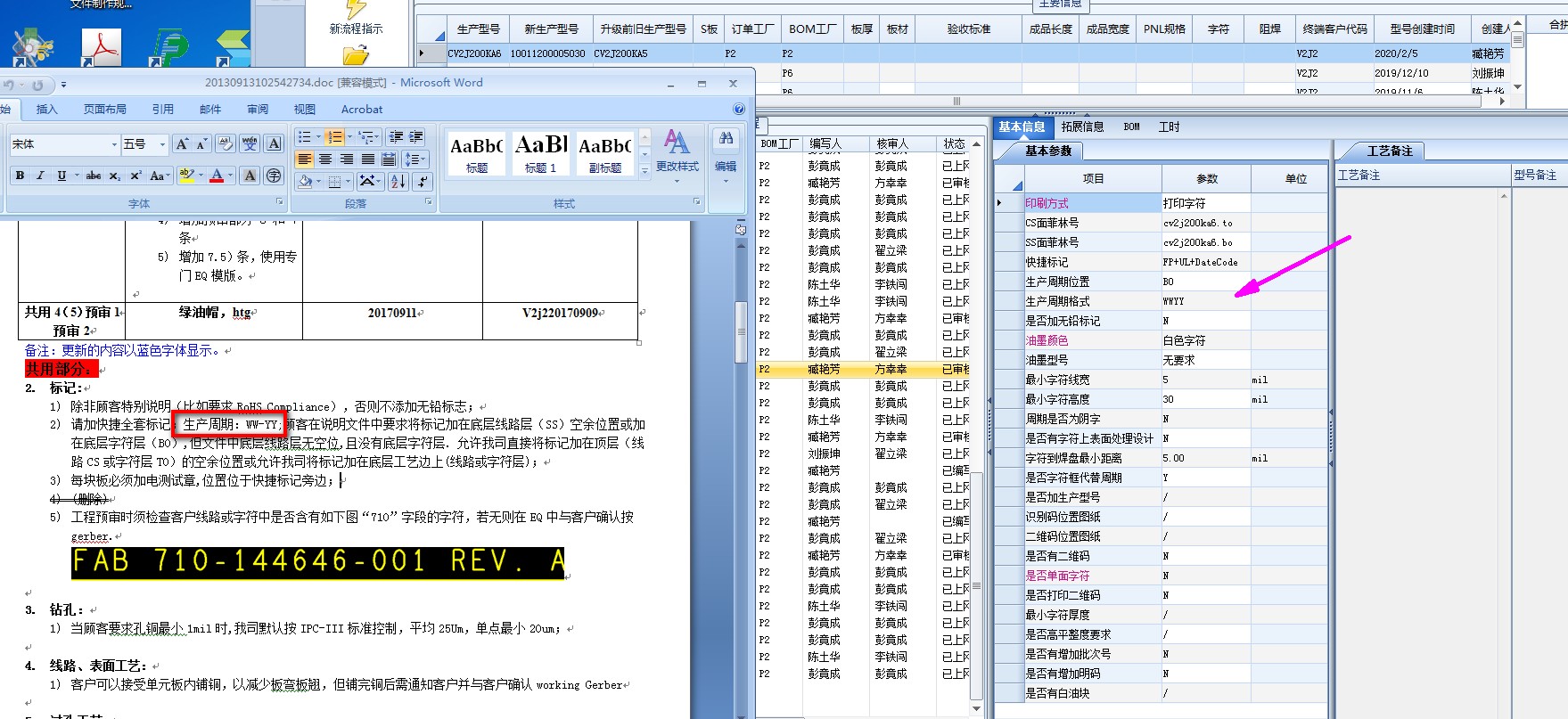
Task: Decrease paragraph indent
Action: point(396,136)
